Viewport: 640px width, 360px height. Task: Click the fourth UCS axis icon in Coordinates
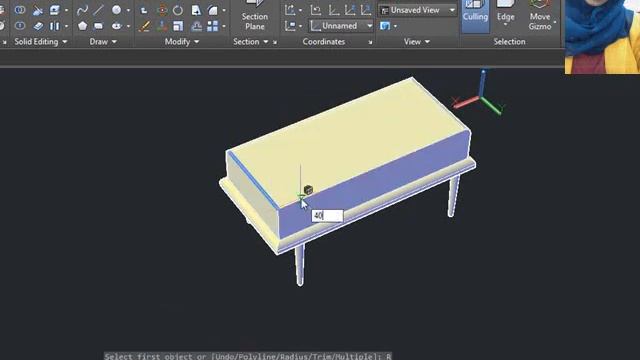tap(350, 10)
